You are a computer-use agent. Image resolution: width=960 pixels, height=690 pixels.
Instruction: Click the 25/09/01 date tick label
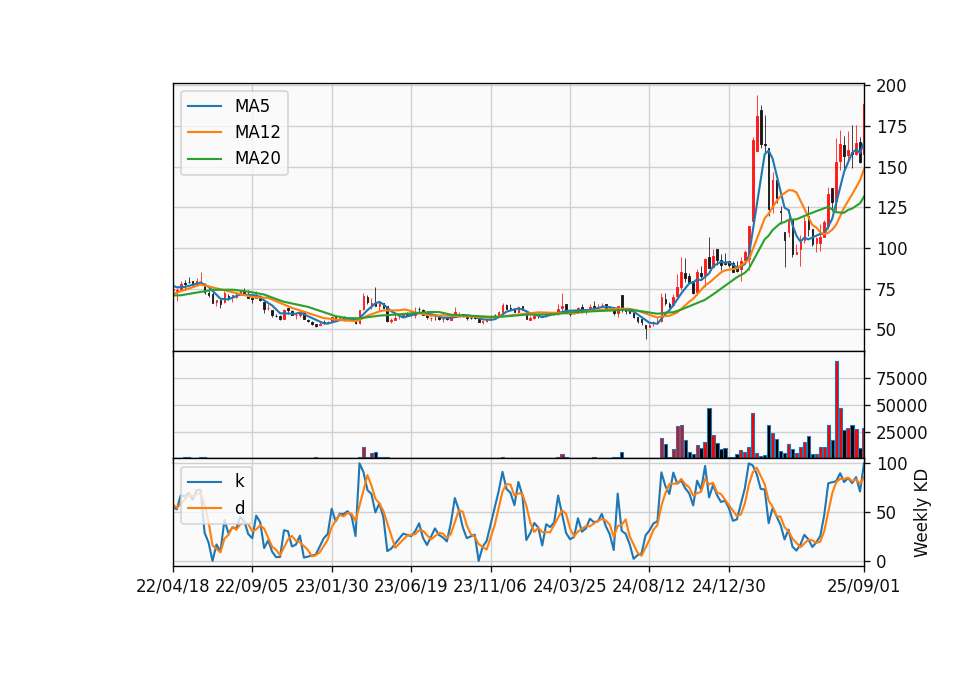(864, 587)
